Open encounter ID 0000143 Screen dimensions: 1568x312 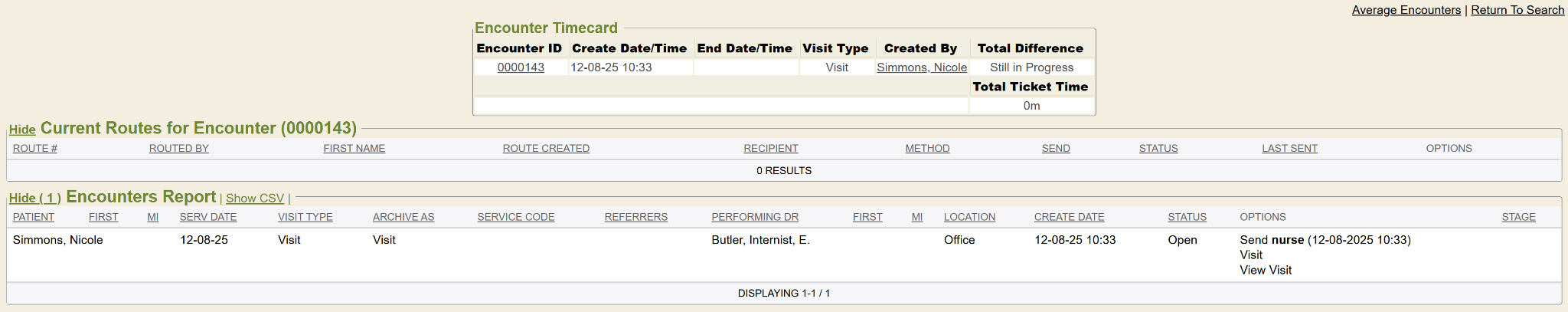pyautogui.click(x=521, y=67)
